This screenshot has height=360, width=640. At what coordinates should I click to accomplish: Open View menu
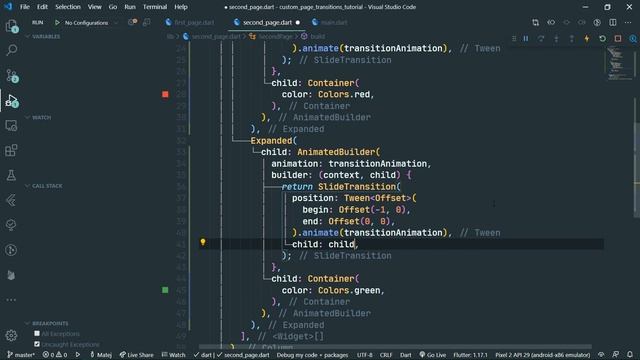[x=95, y=7]
